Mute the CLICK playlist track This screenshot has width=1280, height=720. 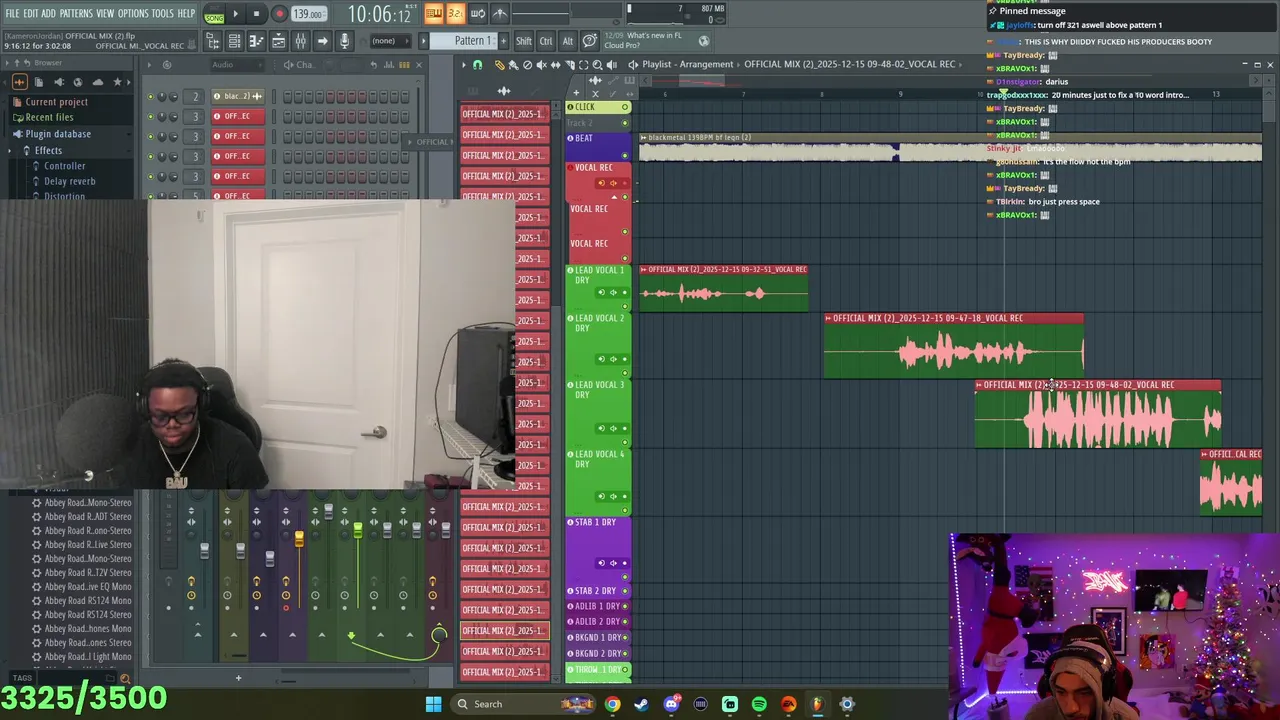(x=625, y=107)
